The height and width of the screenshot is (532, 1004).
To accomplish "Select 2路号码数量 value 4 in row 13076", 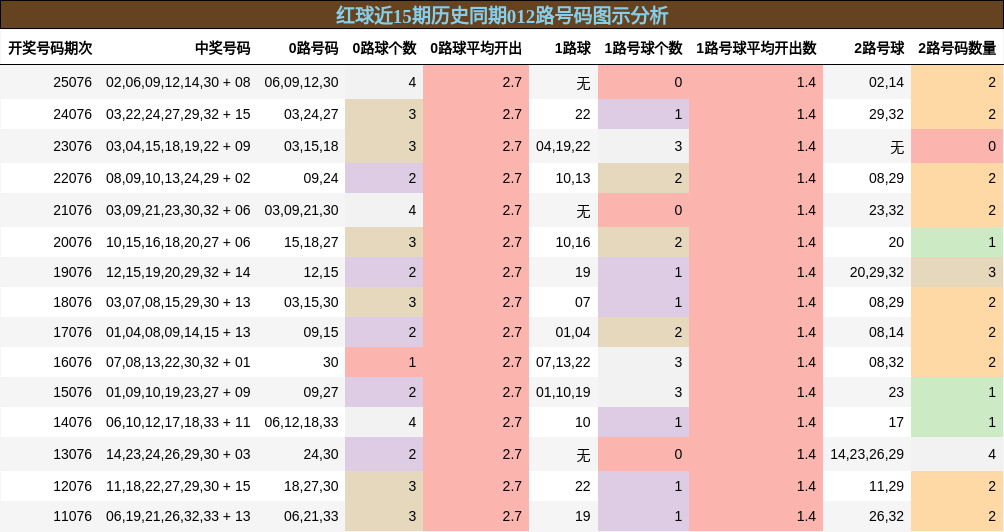I will coord(957,455).
